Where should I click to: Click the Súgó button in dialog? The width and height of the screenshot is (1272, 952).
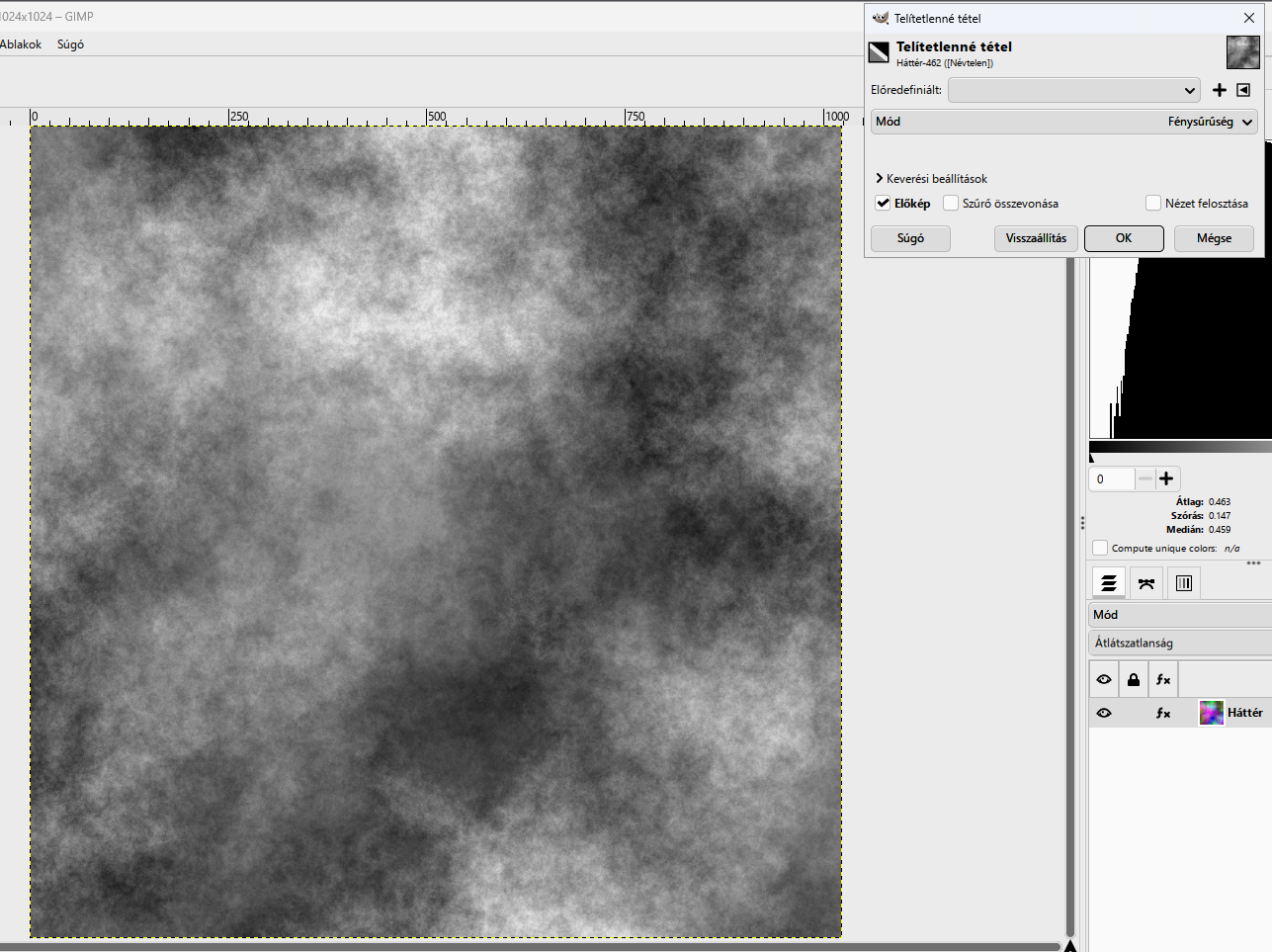910,238
